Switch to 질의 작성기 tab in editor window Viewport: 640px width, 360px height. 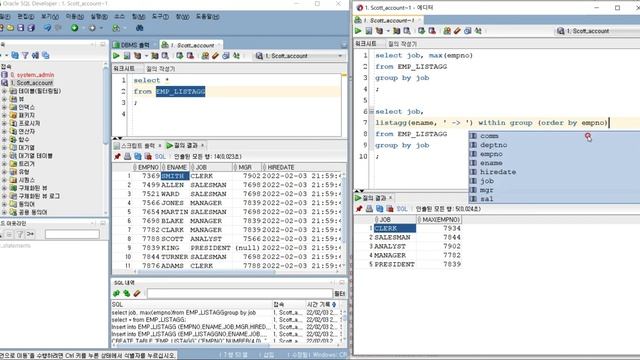click(x=402, y=44)
